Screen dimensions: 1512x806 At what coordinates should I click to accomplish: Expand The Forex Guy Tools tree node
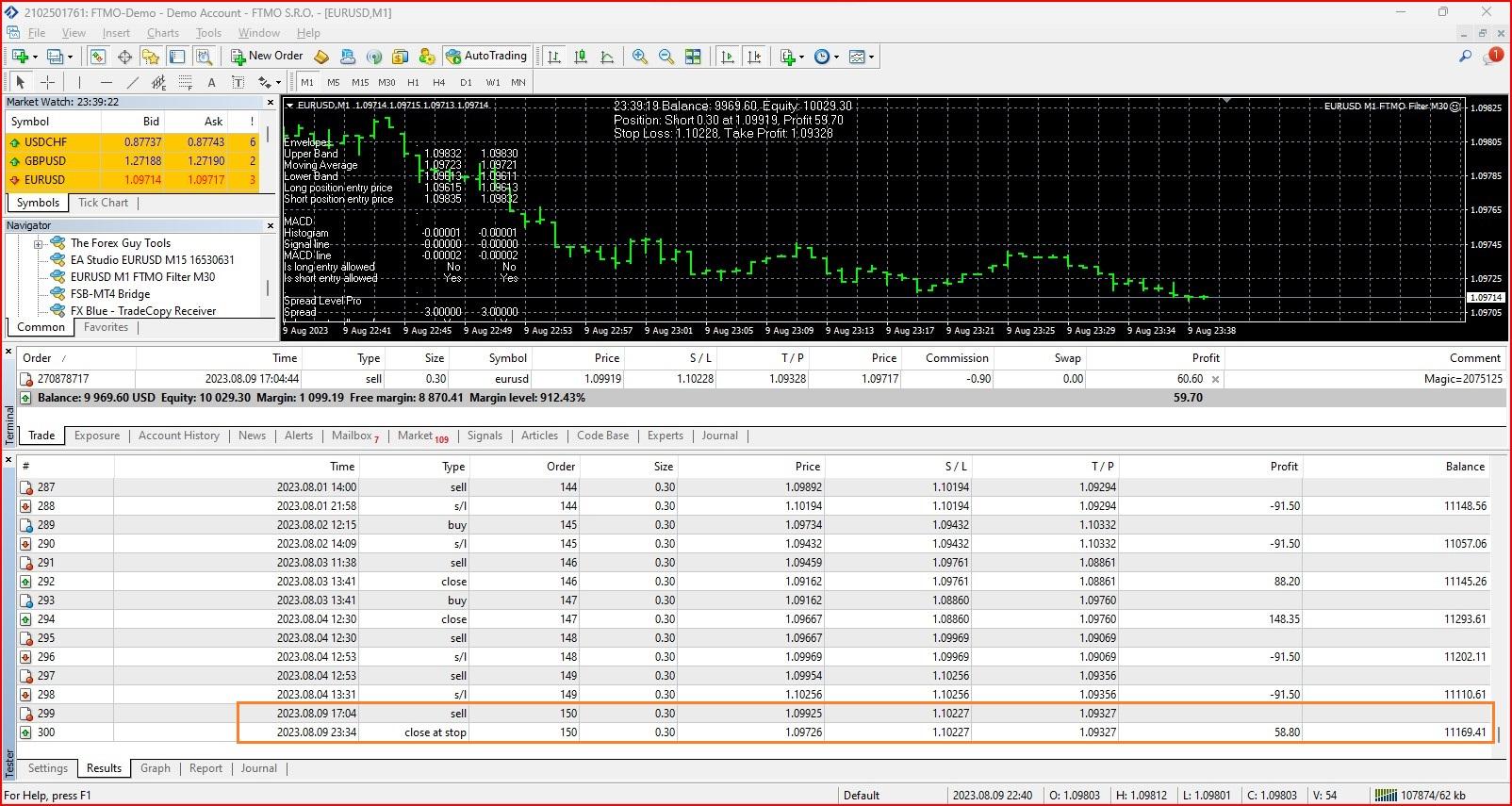(x=39, y=243)
